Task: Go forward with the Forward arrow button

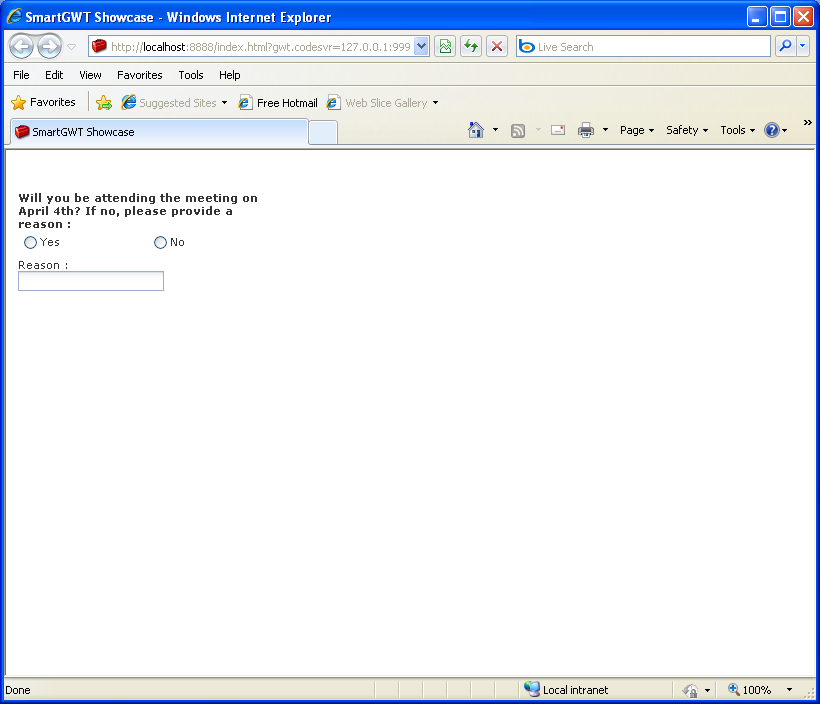Action: coord(50,47)
